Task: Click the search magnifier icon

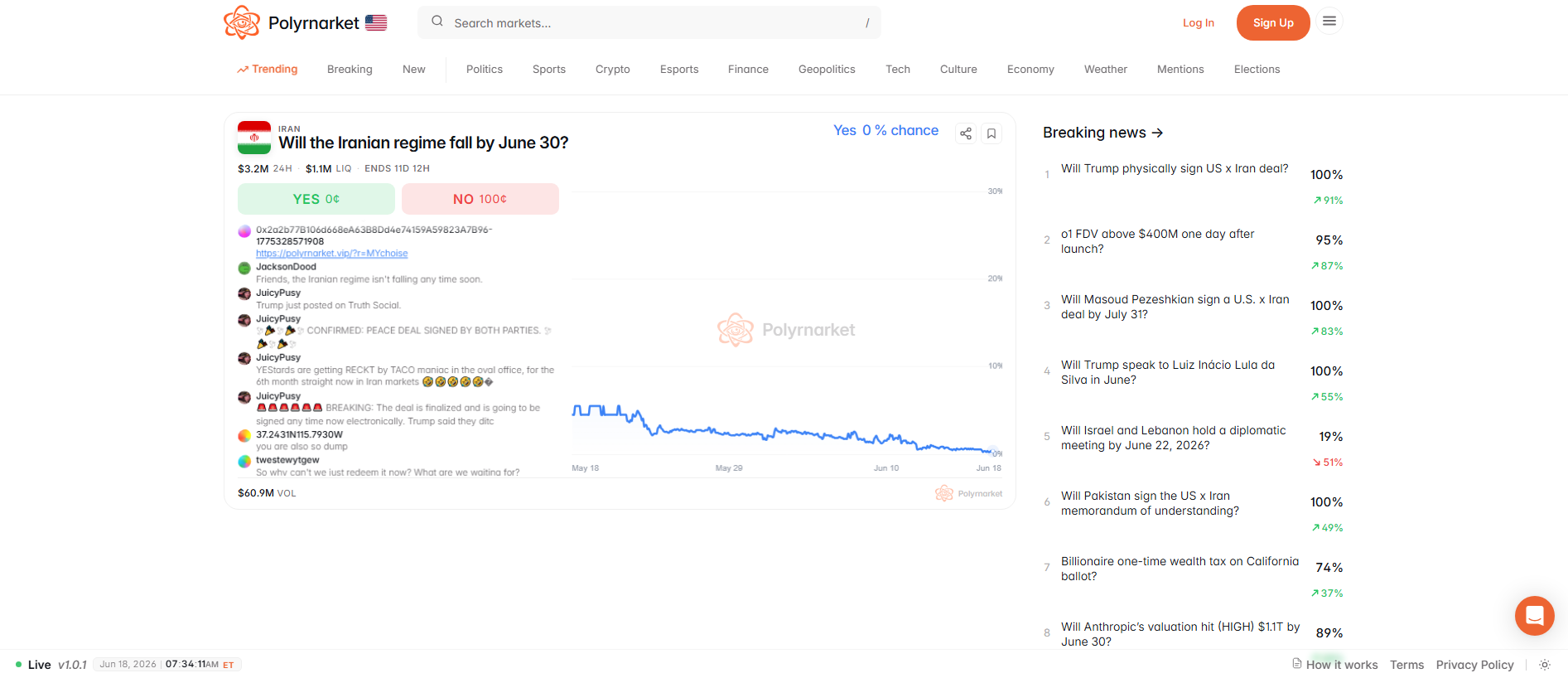Action: (x=437, y=22)
